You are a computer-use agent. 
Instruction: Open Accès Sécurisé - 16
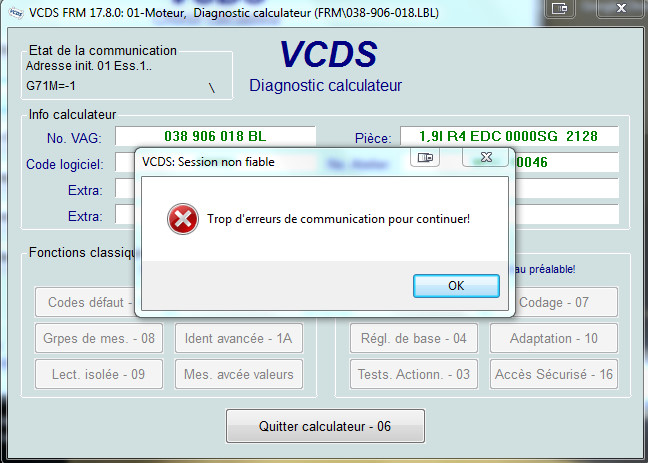tap(554, 374)
